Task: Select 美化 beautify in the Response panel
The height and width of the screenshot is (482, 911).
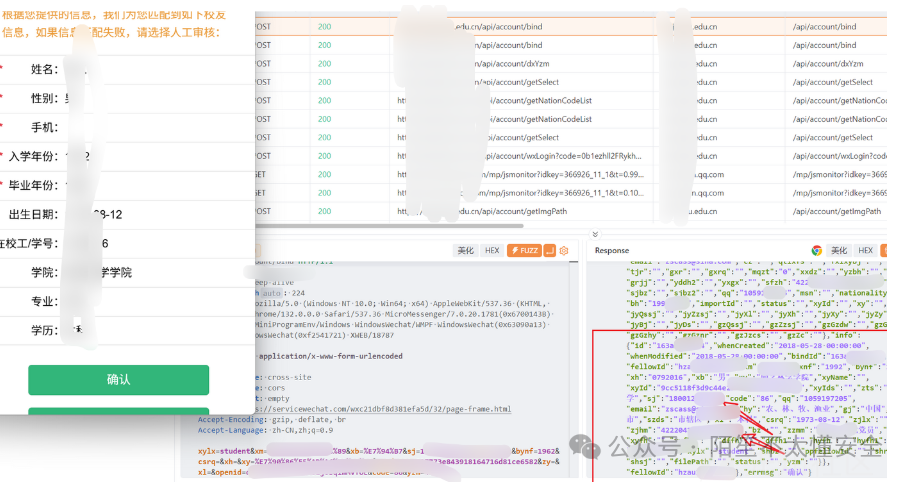Action: click(839, 250)
